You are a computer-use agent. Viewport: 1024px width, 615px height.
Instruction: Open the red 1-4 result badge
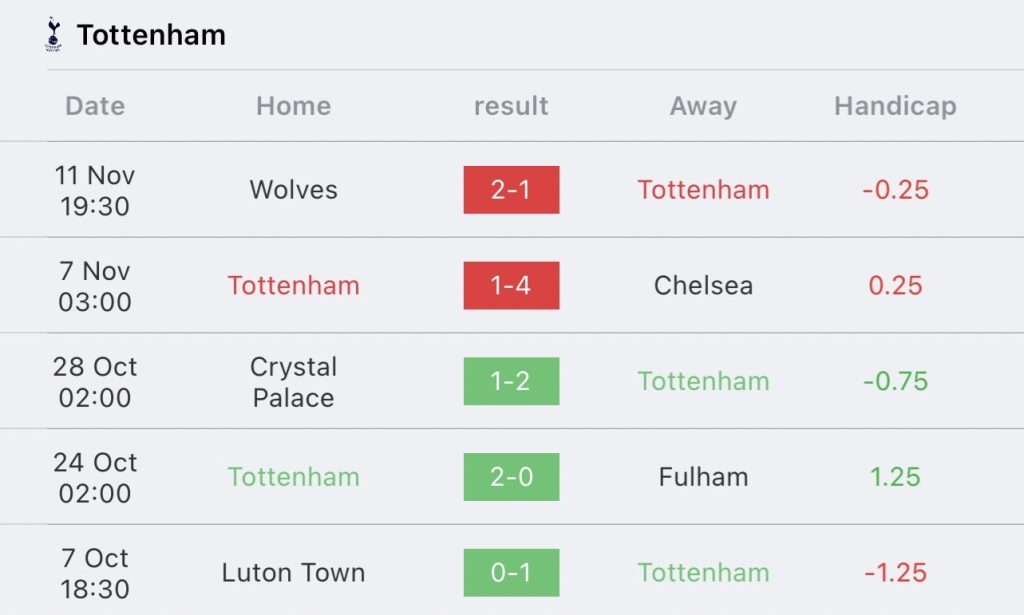pos(511,285)
